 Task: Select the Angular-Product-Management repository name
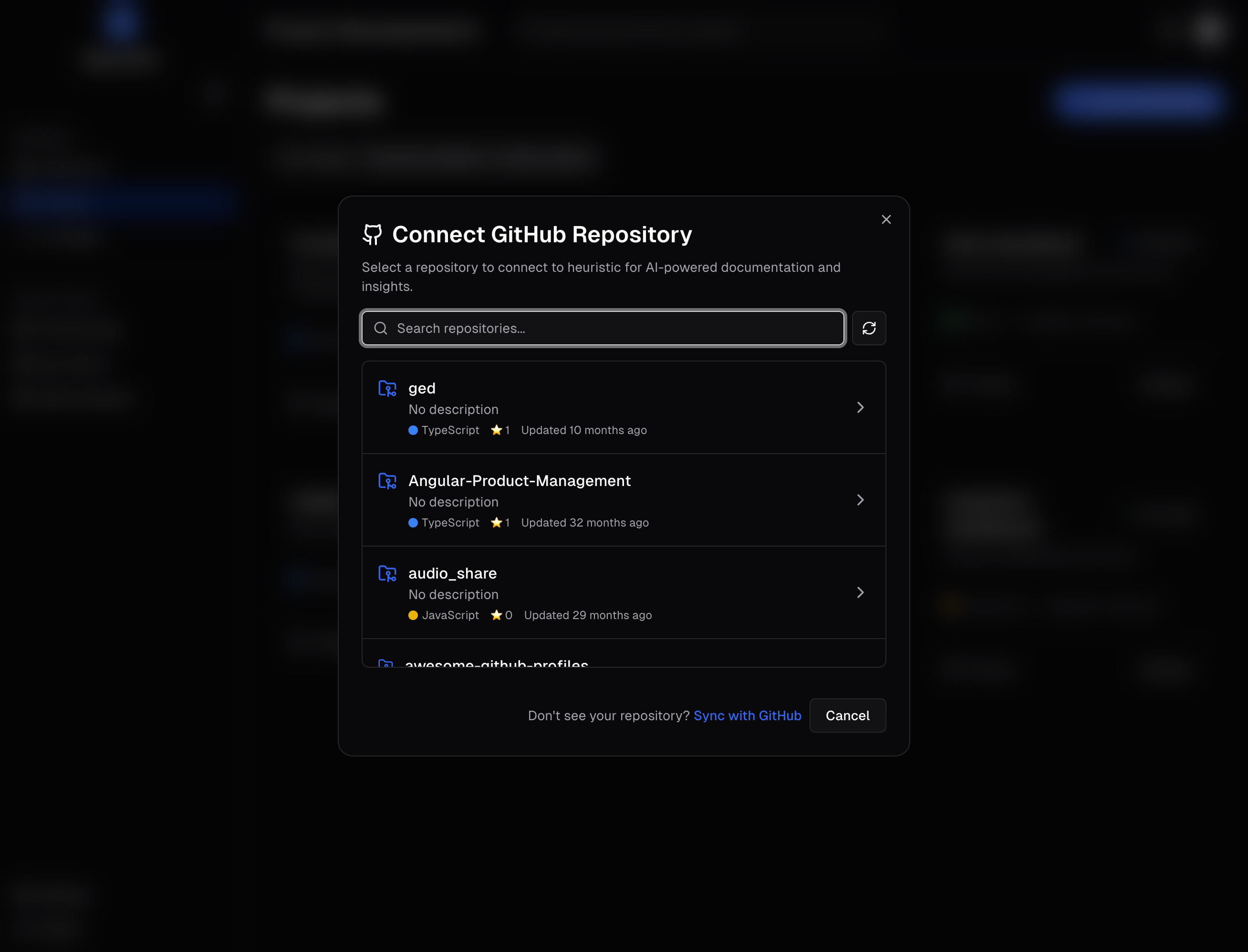click(519, 481)
